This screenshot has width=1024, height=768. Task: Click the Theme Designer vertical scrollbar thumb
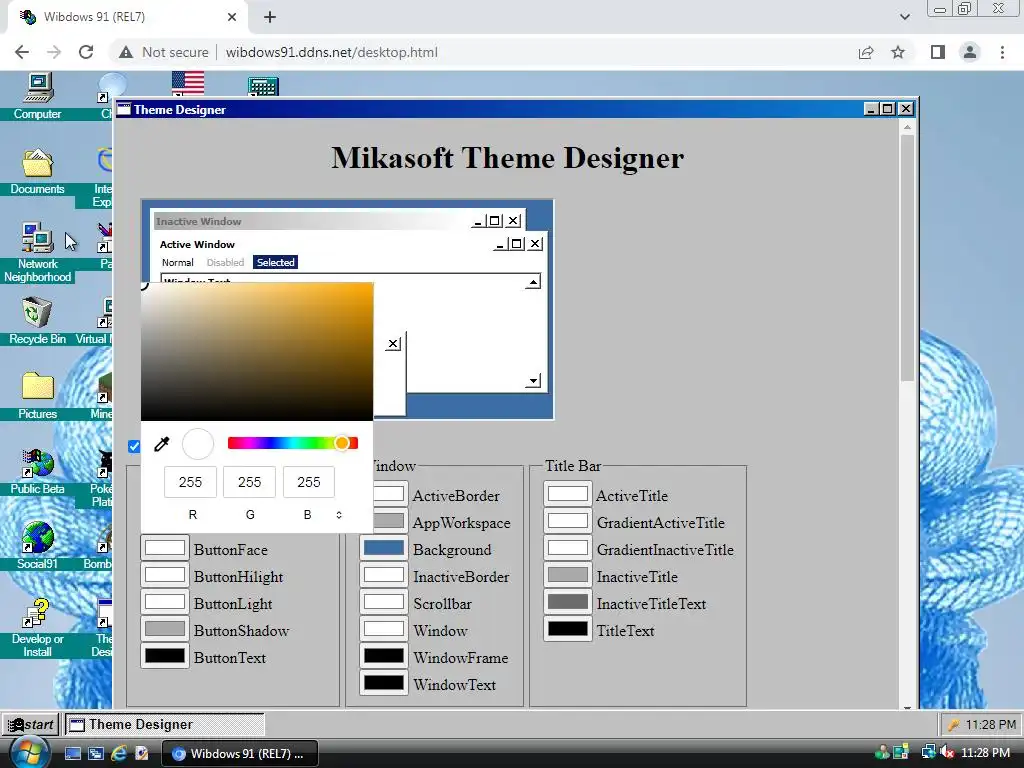(x=906, y=257)
